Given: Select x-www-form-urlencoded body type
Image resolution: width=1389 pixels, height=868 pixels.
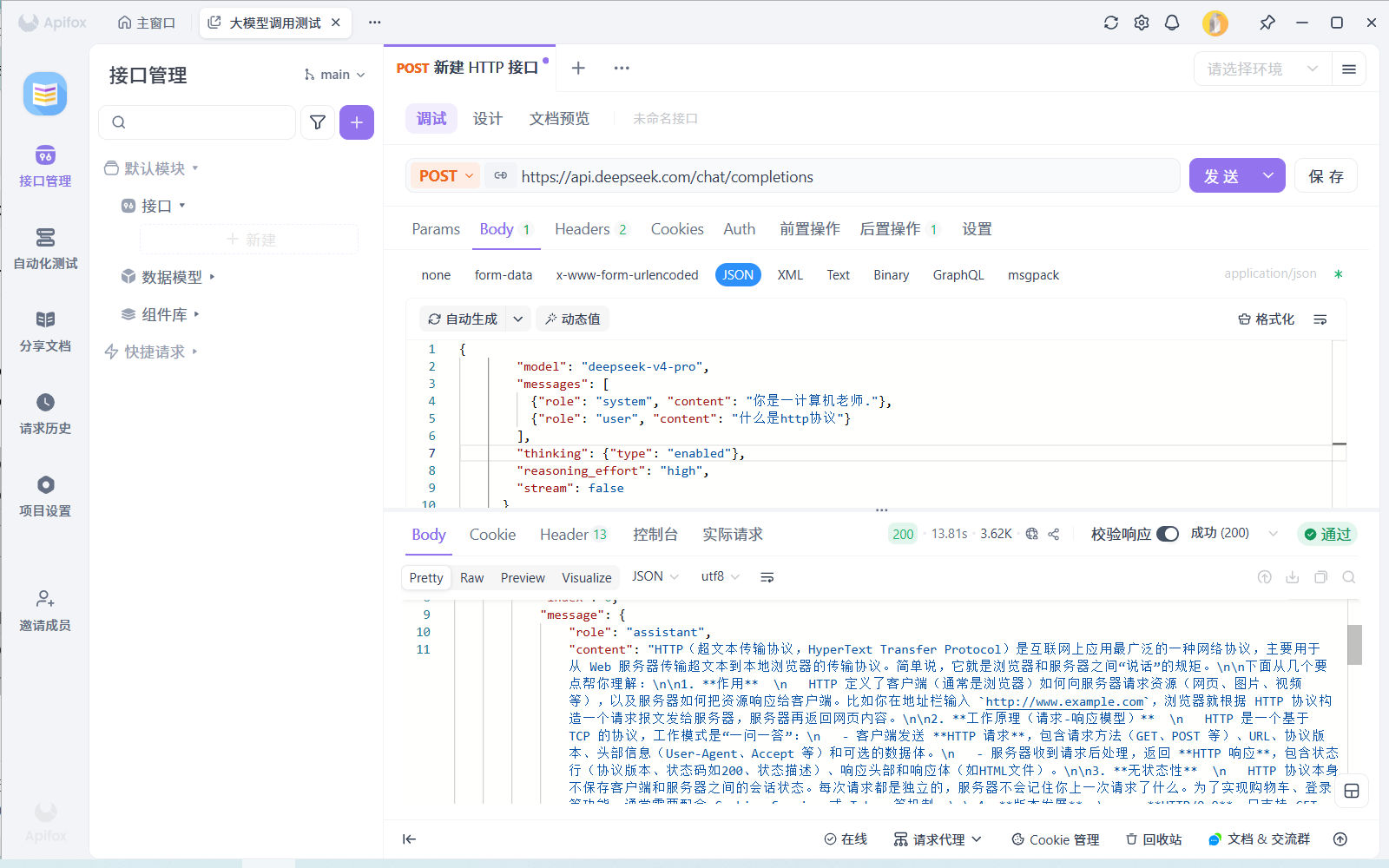Looking at the screenshot, I should pyautogui.click(x=627, y=275).
